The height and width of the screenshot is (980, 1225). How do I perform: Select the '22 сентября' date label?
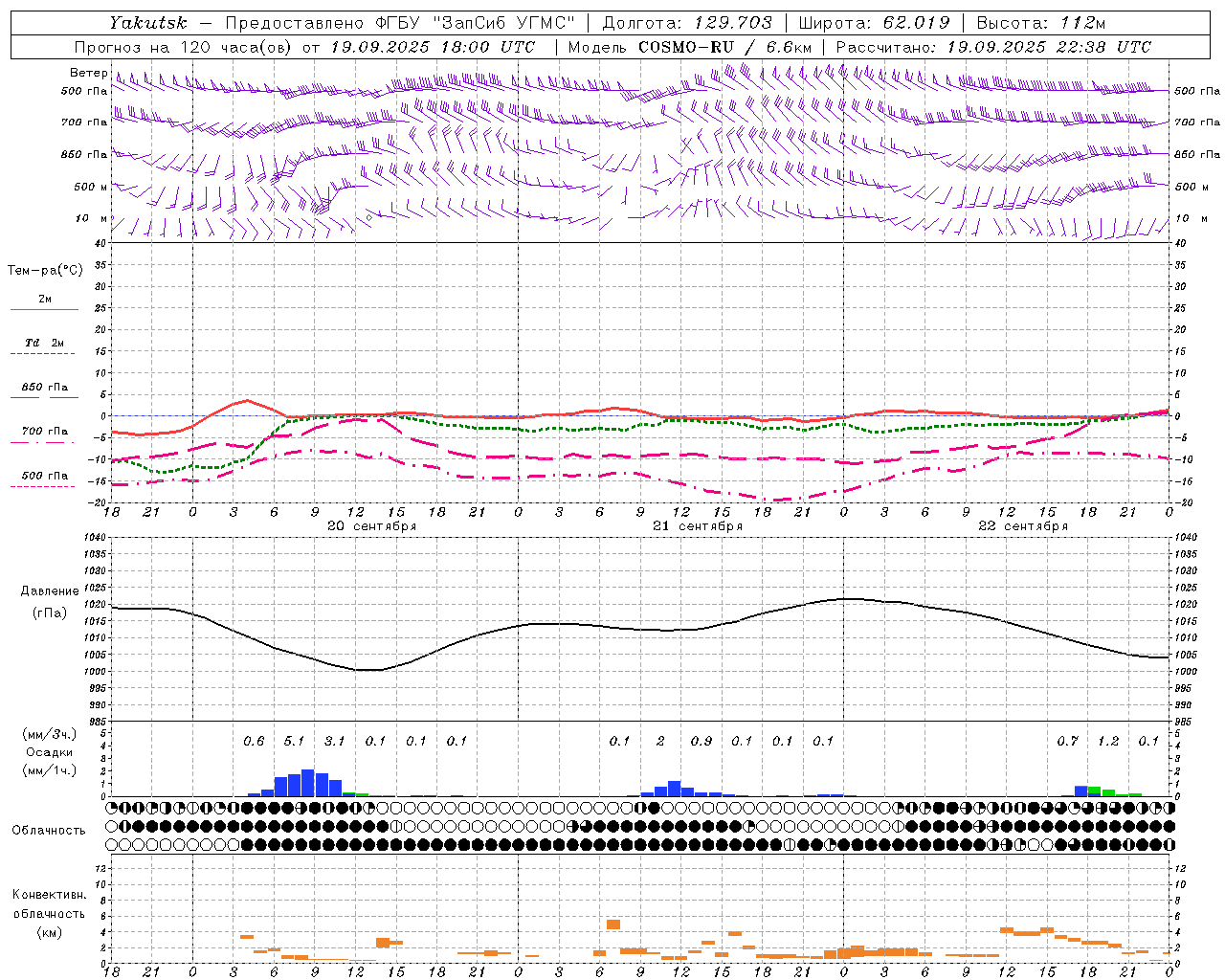(1023, 526)
